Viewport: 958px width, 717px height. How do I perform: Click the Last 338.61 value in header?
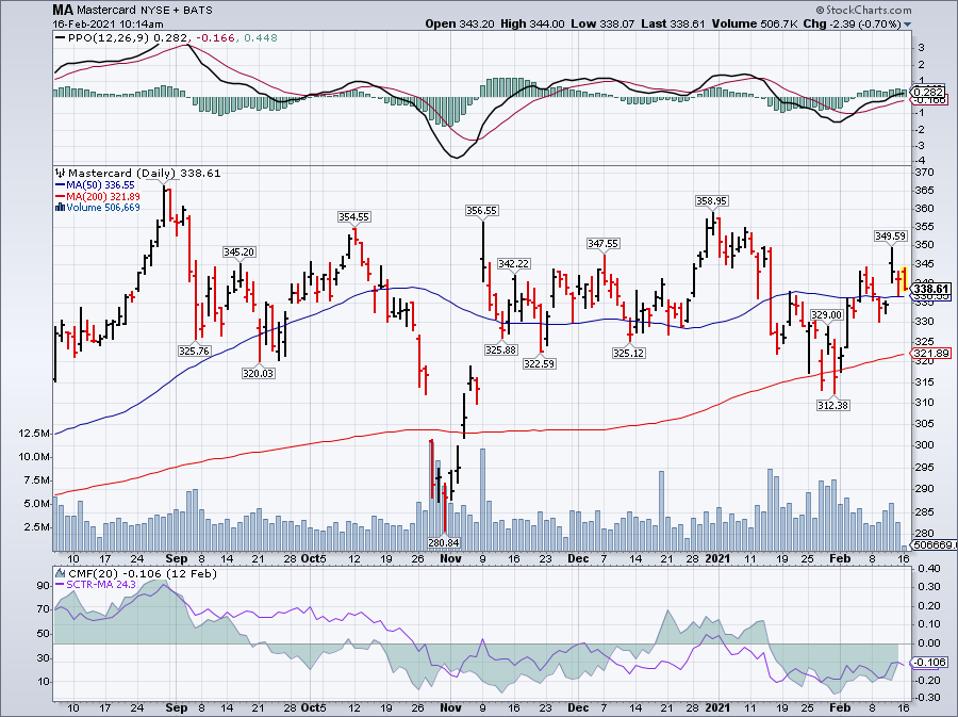click(674, 24)
